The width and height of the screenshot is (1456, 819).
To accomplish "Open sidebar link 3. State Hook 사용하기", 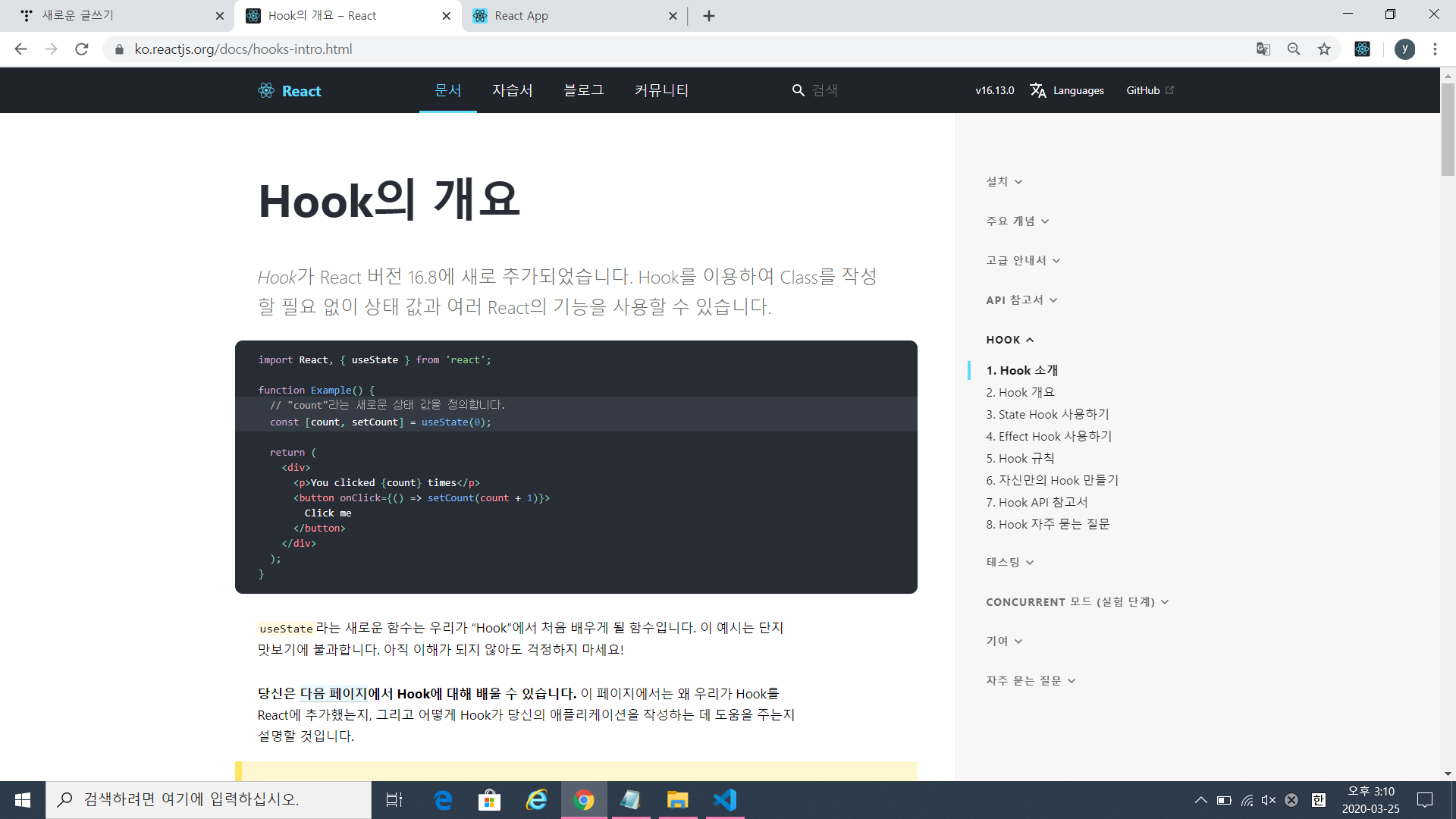I will (1047, 414).
